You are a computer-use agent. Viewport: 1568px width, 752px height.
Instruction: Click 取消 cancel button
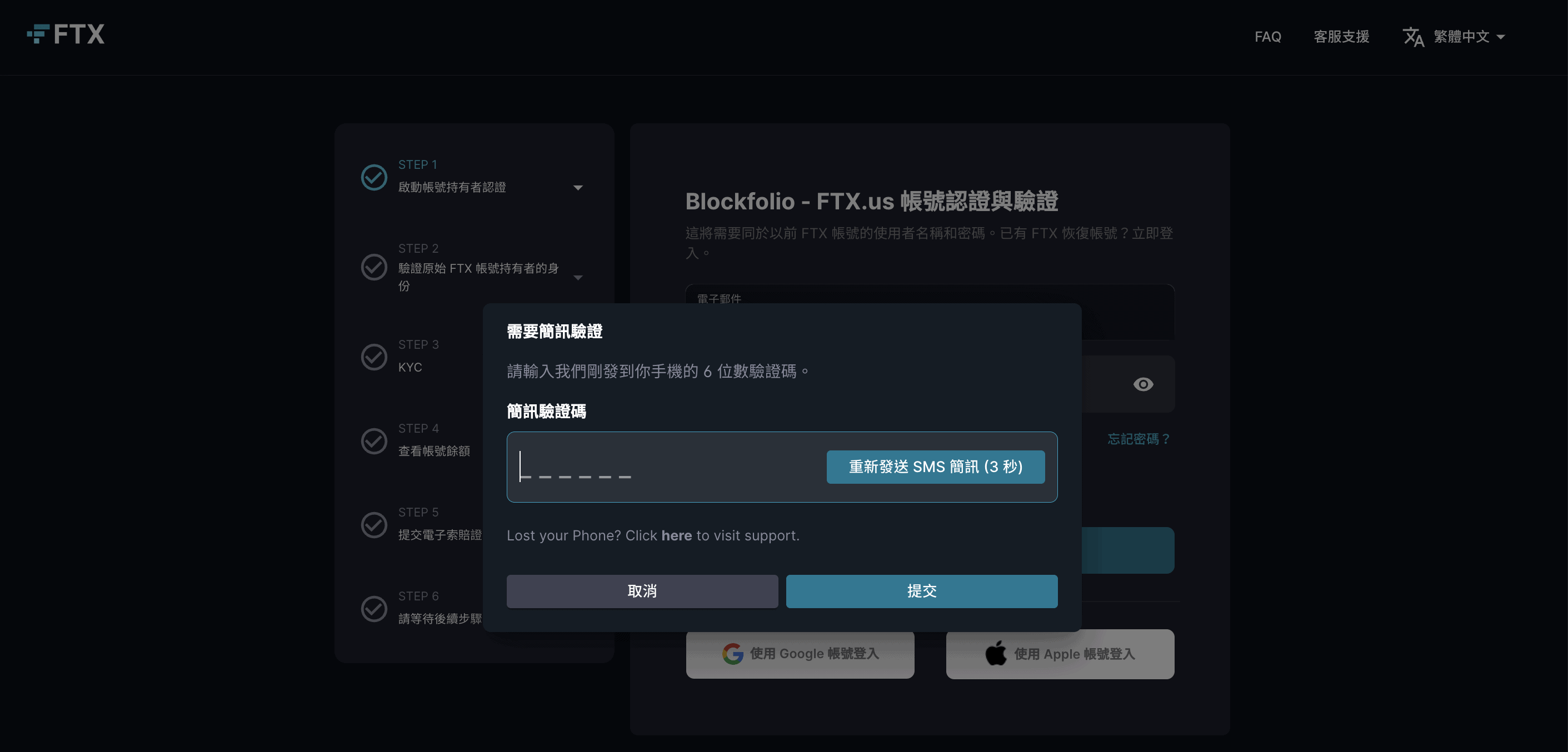(642, 591)
